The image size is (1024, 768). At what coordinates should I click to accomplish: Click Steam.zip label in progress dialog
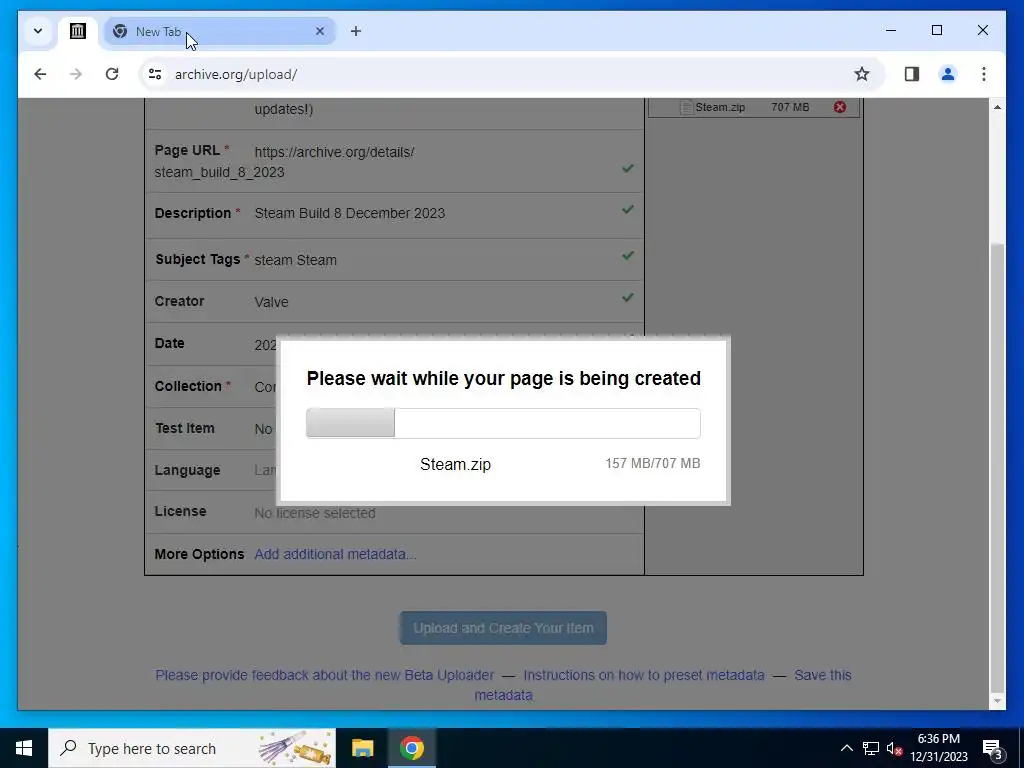point(455,464)
